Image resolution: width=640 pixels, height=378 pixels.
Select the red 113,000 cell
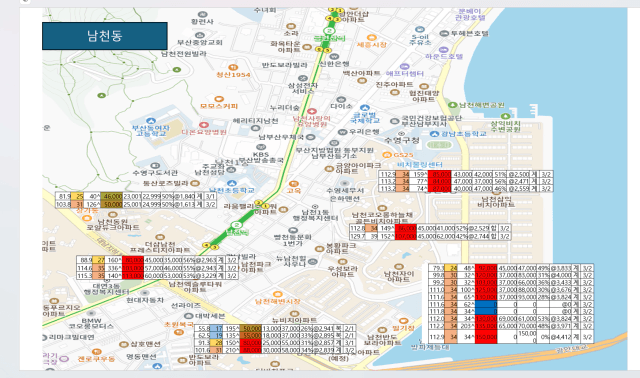133,276
